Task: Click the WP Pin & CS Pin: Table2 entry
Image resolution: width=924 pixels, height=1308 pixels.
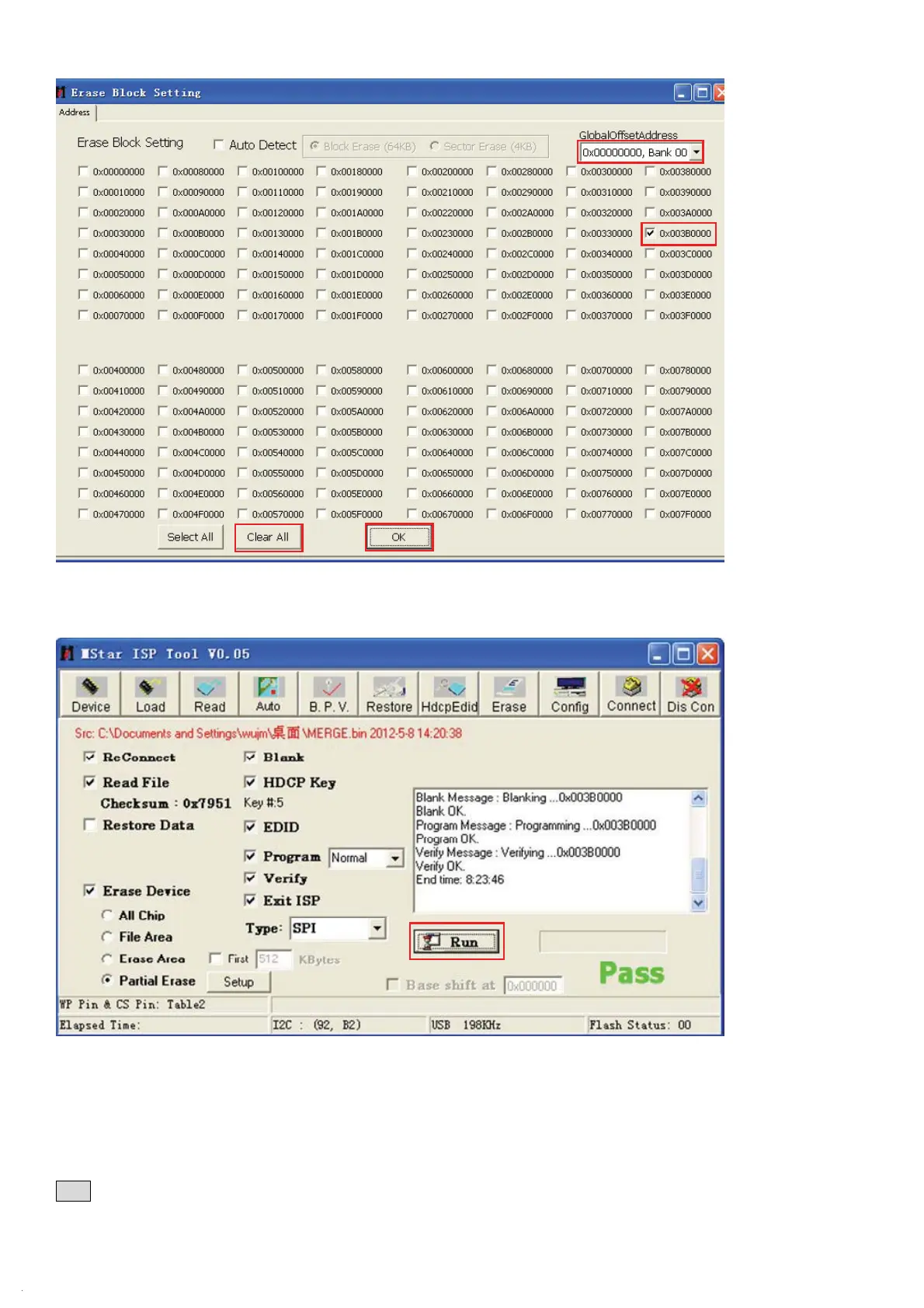Action: (132, 1004)
